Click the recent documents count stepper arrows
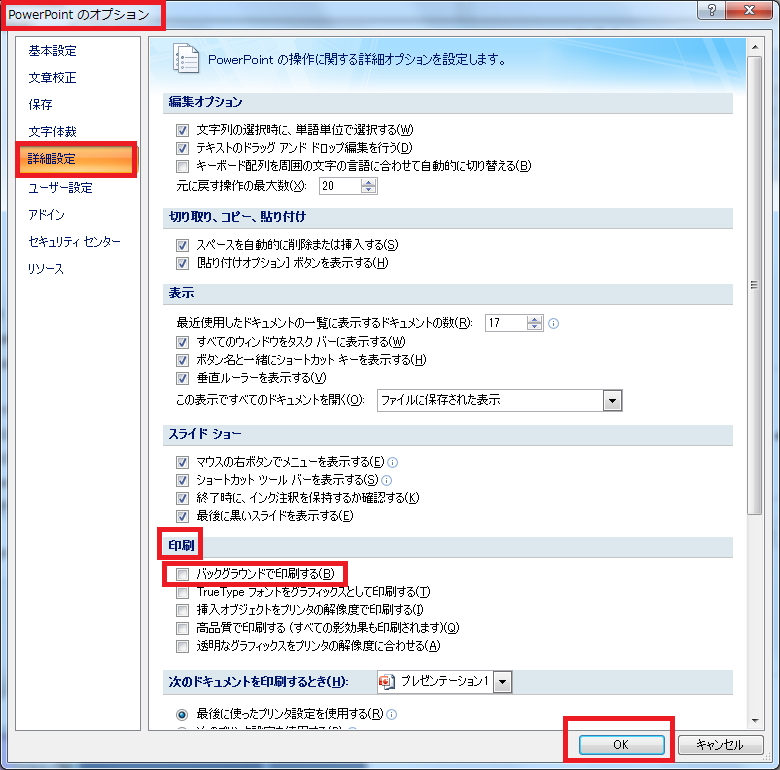This screenshot has height=770, width=780. pyautogui.click(x=534, y=323)
